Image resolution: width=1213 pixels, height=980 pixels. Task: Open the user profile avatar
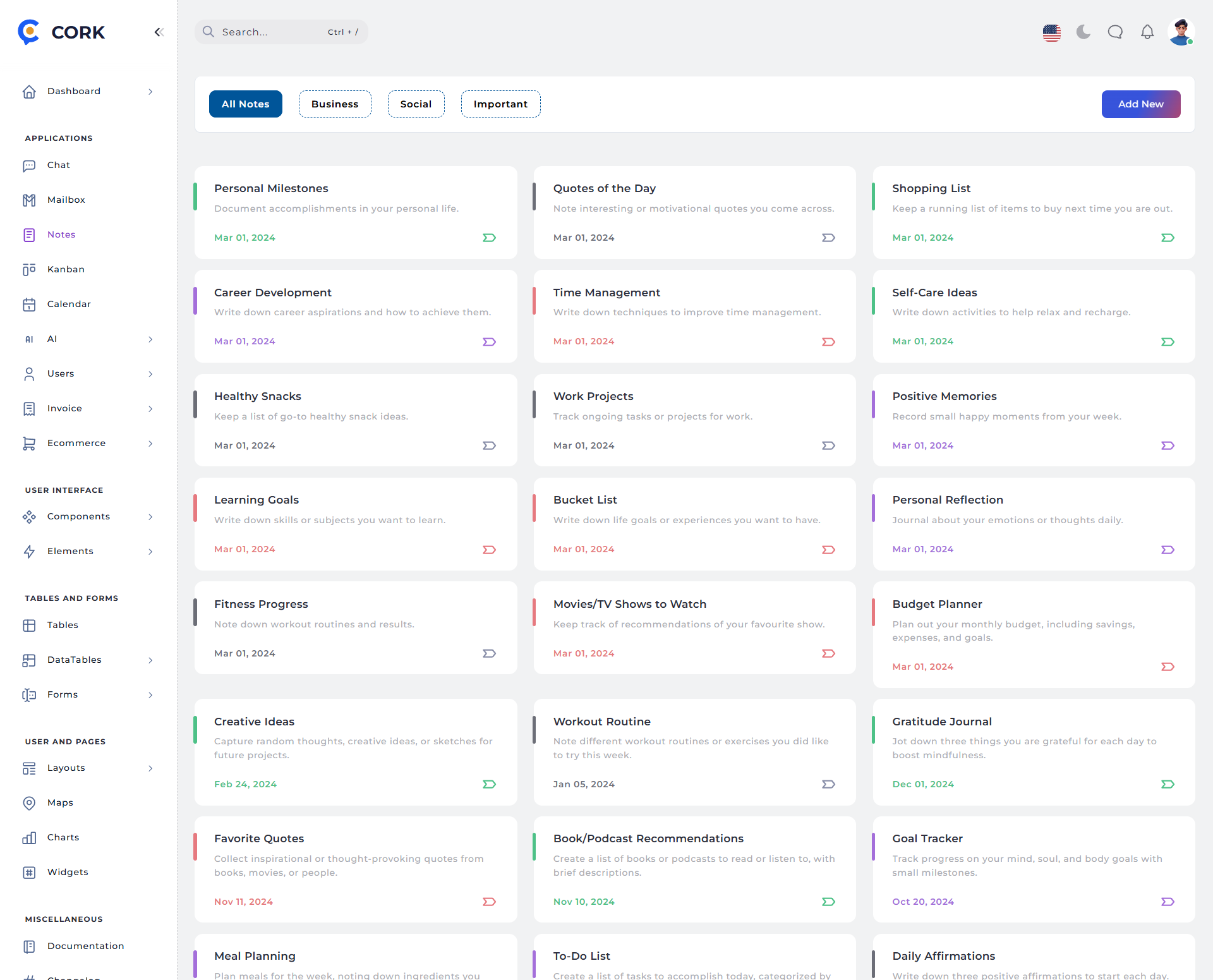[1180, 32]
